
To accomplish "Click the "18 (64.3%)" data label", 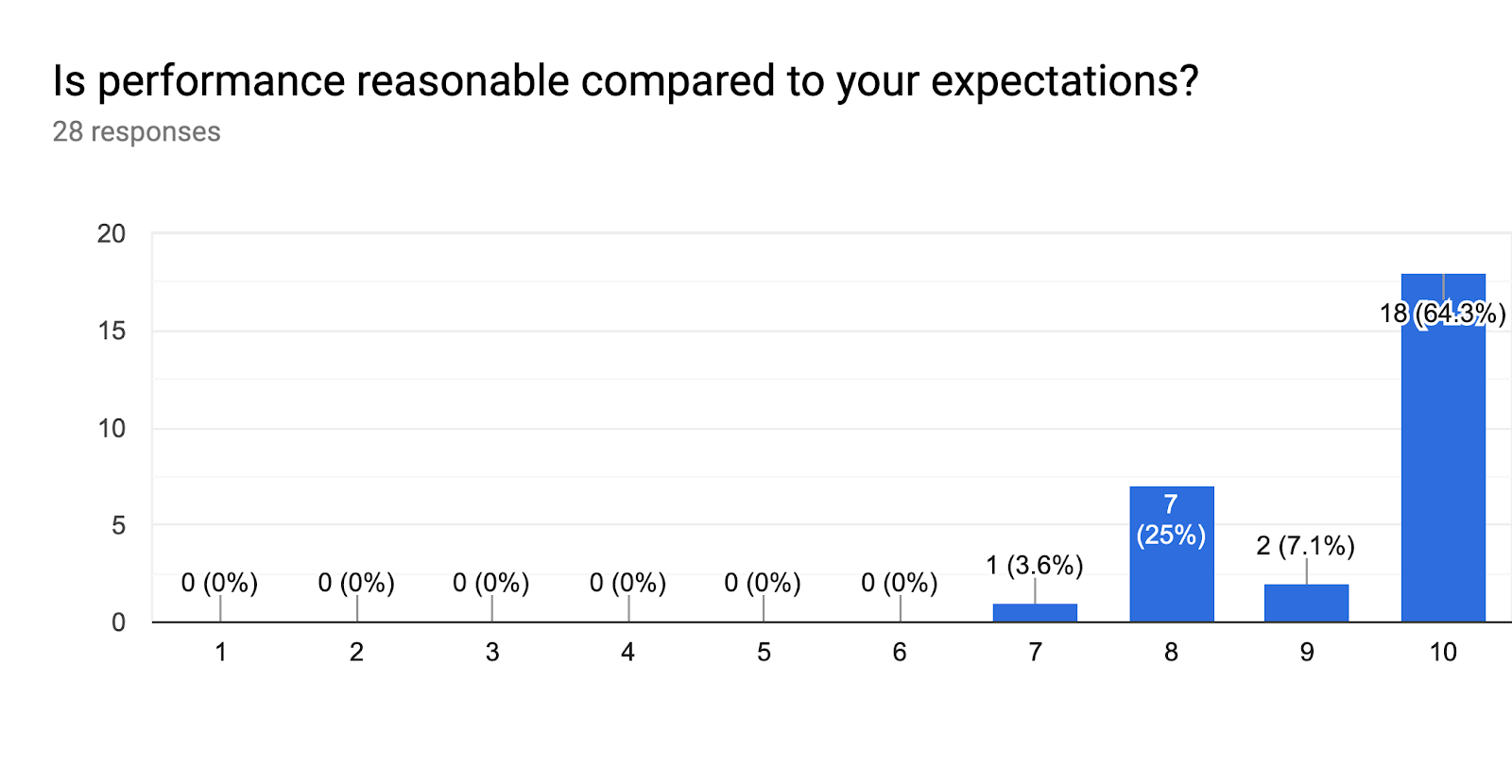I will point(1442,314).
